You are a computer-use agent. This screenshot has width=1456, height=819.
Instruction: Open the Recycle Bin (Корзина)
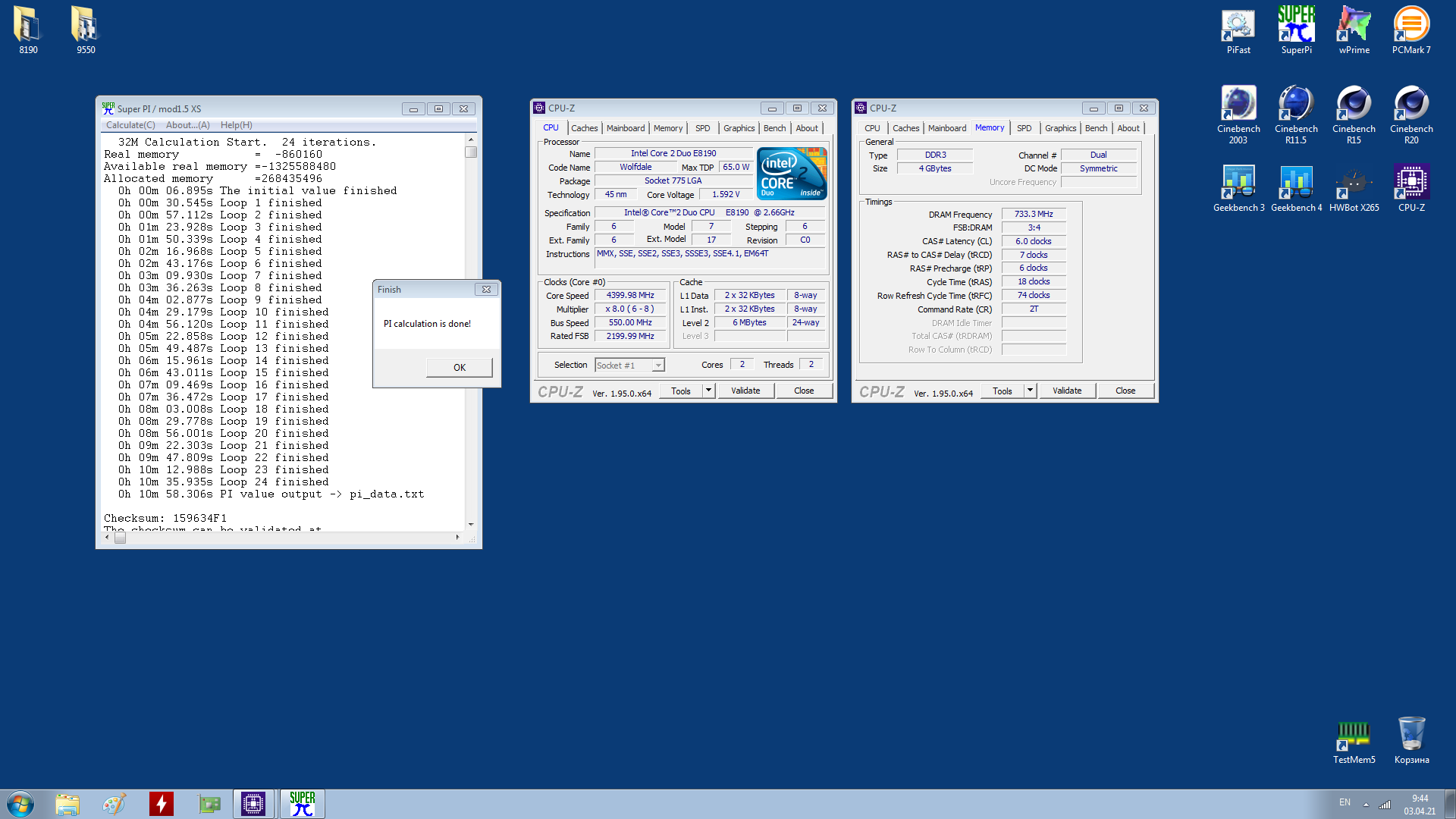coord(1411,740)
